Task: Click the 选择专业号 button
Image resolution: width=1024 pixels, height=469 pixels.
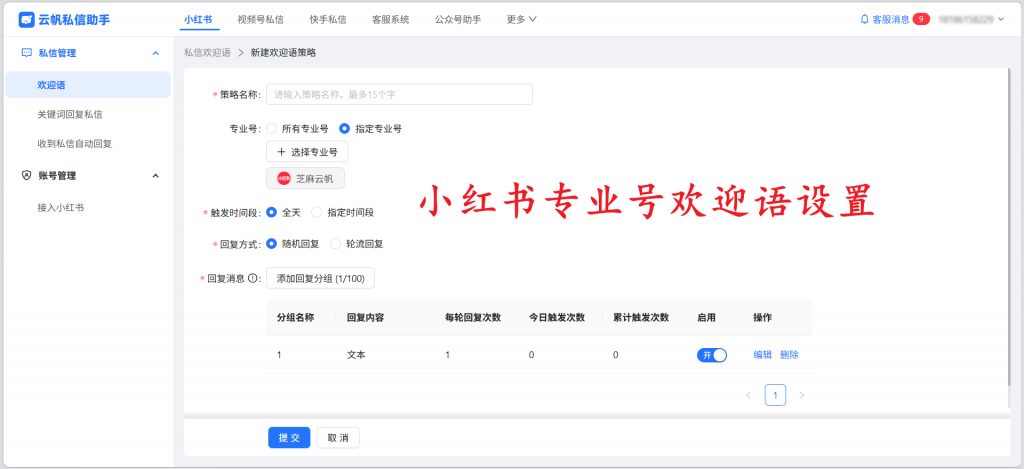Action: [307, 152]
